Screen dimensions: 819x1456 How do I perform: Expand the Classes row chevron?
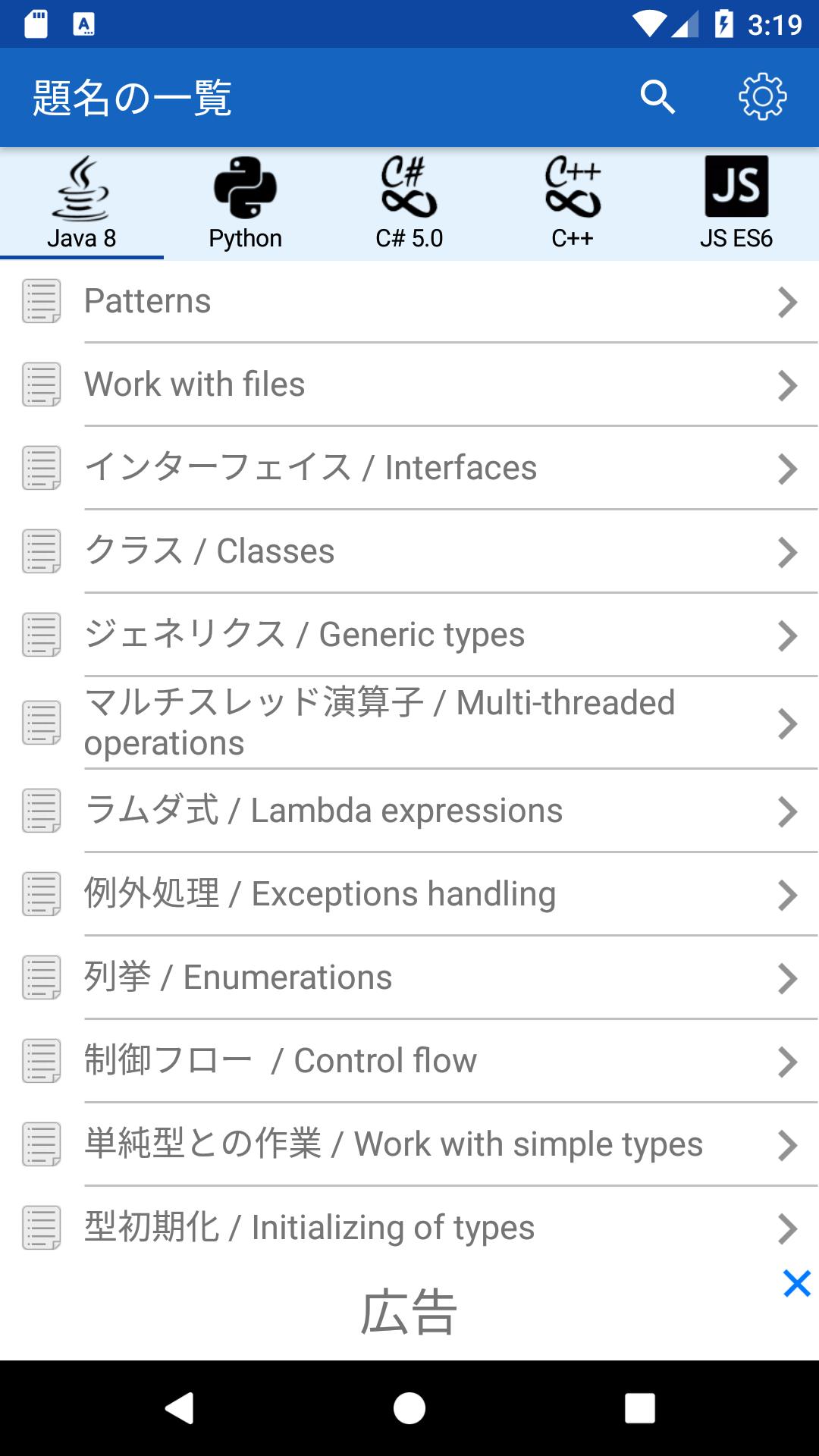[787, 552]
